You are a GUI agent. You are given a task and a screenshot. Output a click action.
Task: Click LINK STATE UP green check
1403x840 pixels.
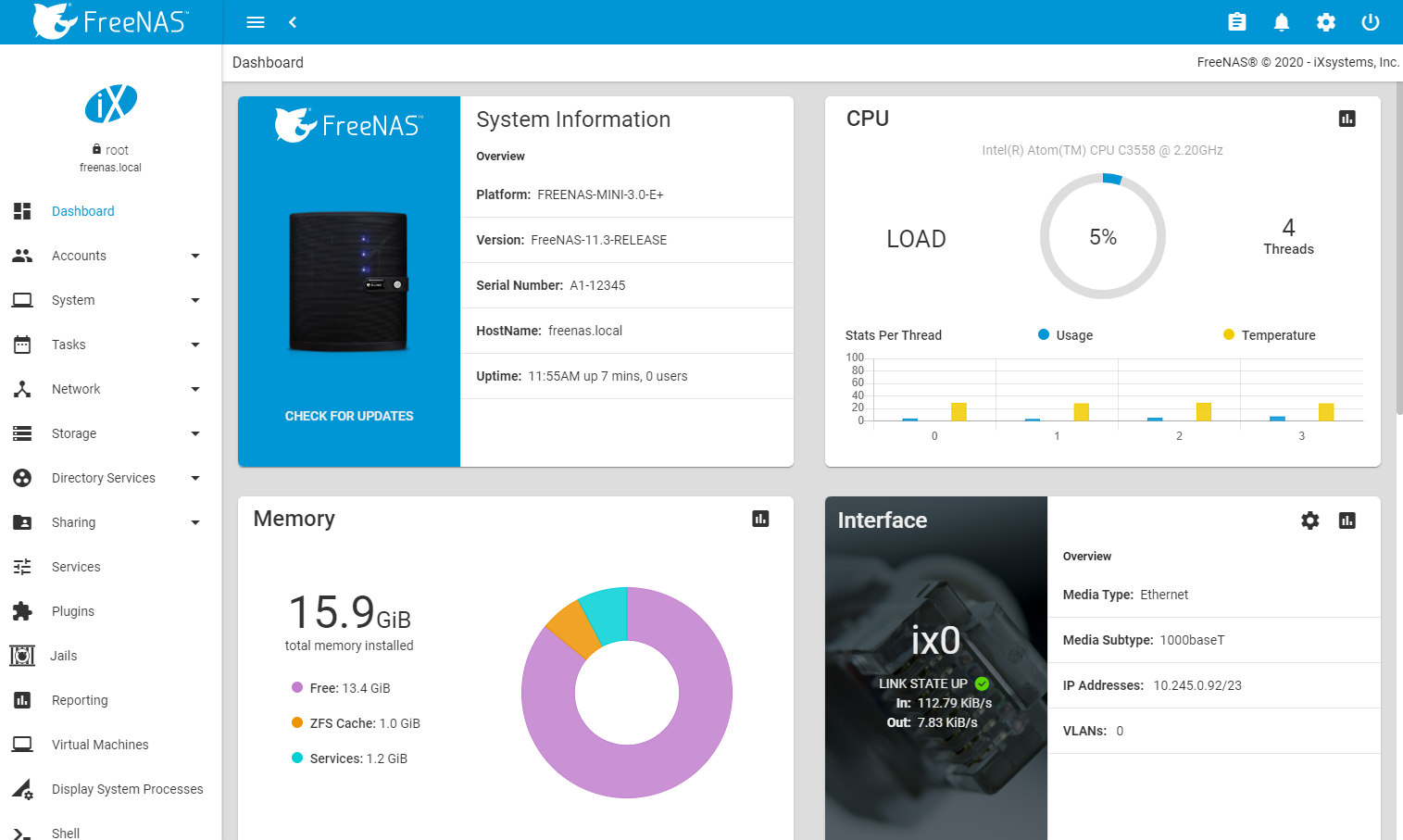[x=983, y=683]
